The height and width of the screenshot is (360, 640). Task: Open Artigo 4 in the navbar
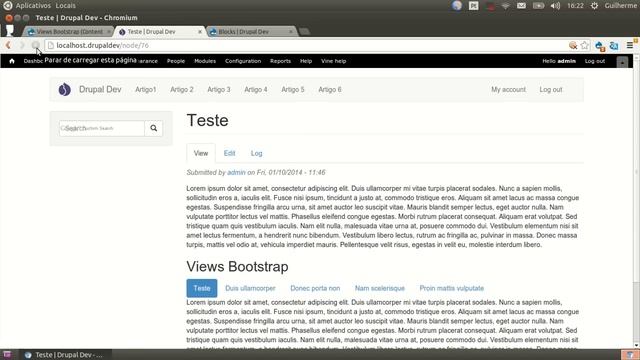point(256,89)
